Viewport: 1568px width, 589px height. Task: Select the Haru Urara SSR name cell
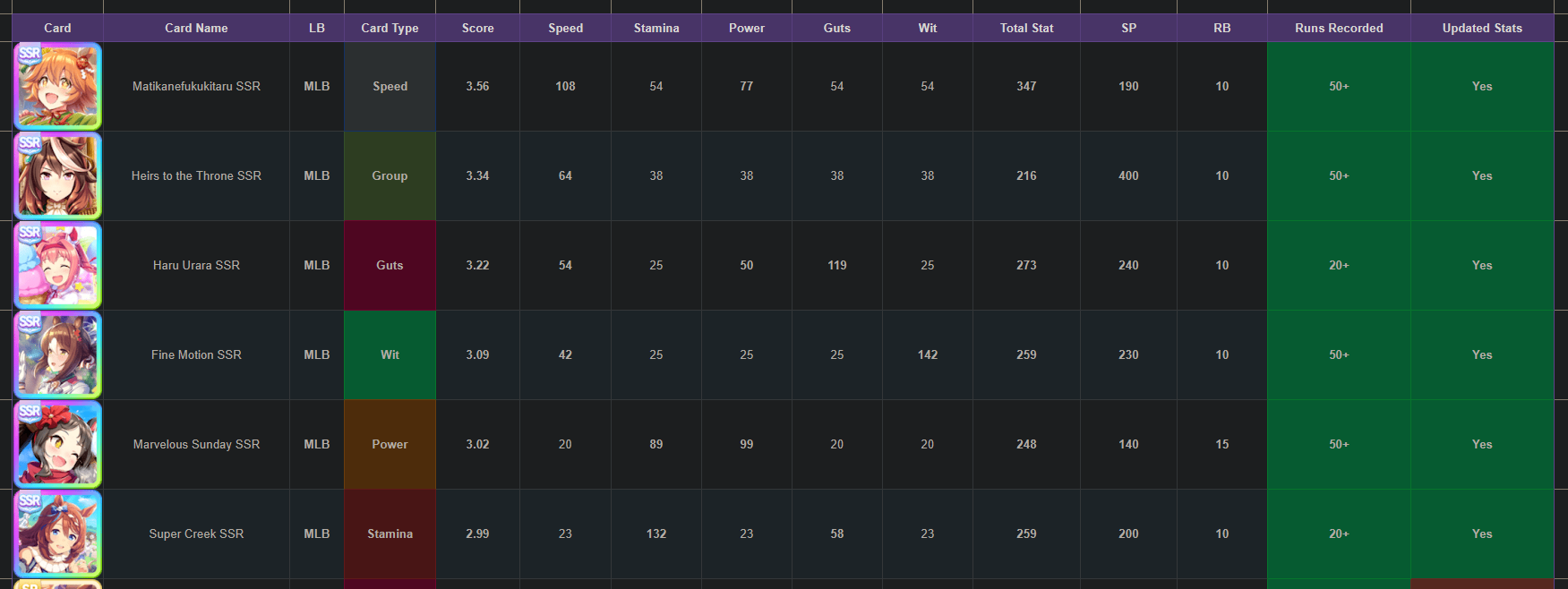point(196,266)
